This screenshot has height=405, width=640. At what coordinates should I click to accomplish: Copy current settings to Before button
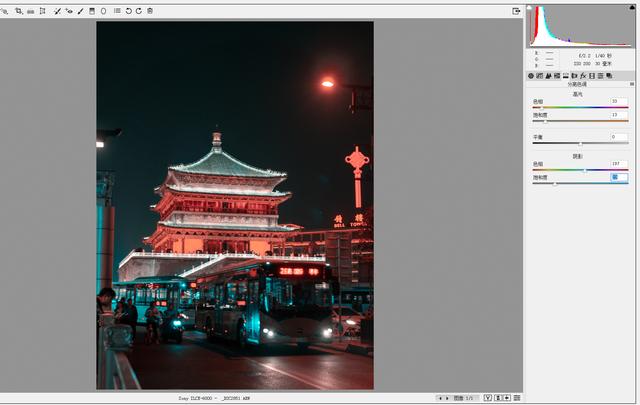click(x=507, y=398)
